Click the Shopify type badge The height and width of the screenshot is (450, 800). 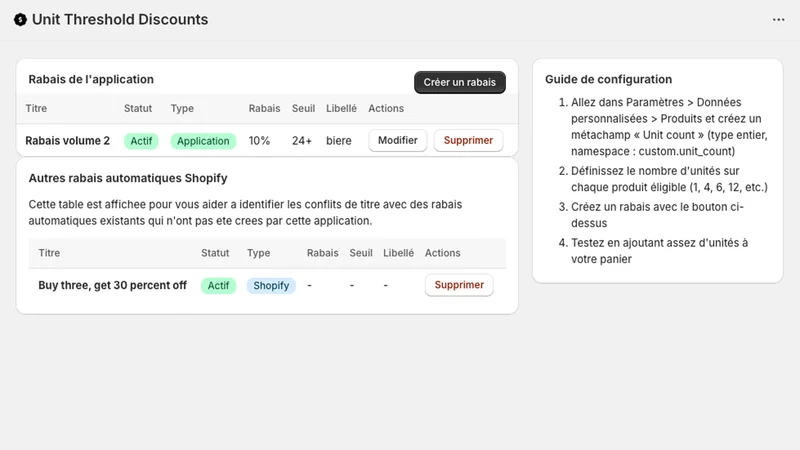[x=271, y=285]
